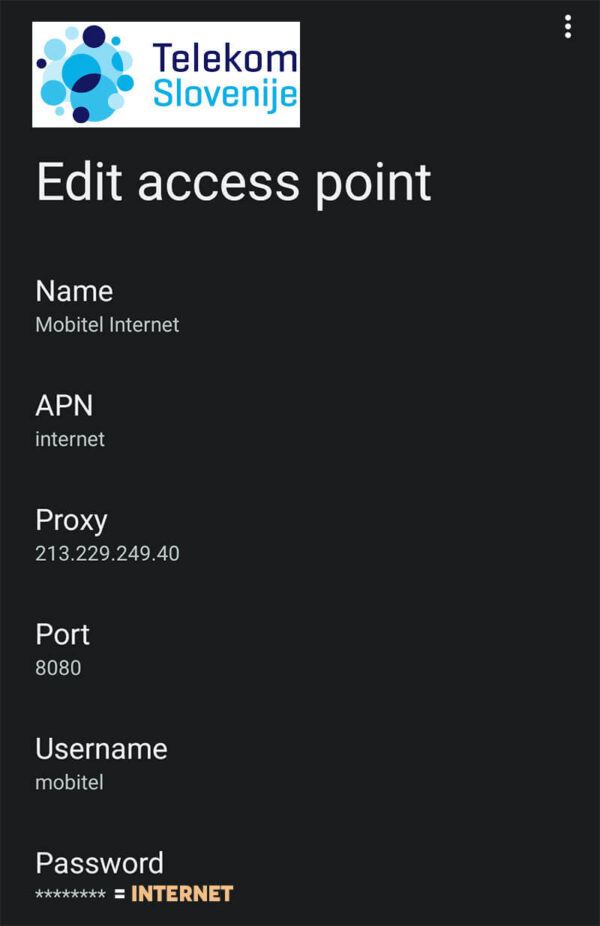Click the Proxy label
This screenshot has width=600, height=926.
click(71, 520)
